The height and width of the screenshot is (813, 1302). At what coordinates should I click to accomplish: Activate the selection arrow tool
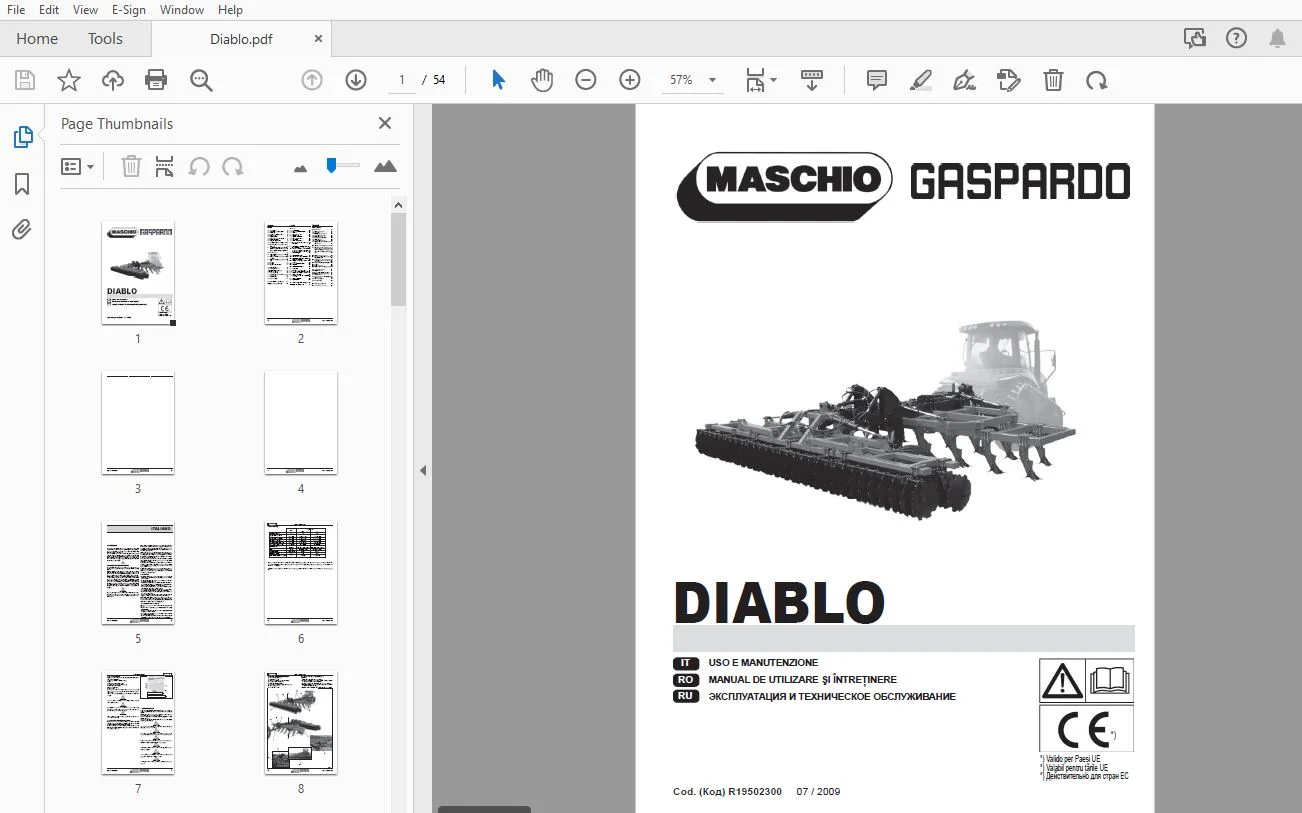[x=498, y=80]
